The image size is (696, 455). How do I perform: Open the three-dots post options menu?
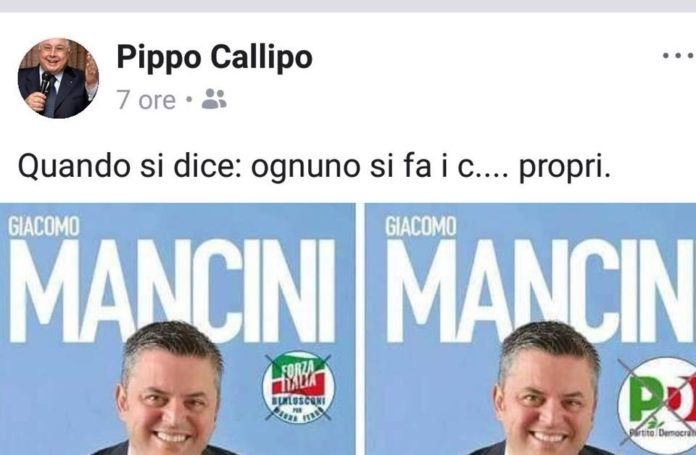(679, 56)
